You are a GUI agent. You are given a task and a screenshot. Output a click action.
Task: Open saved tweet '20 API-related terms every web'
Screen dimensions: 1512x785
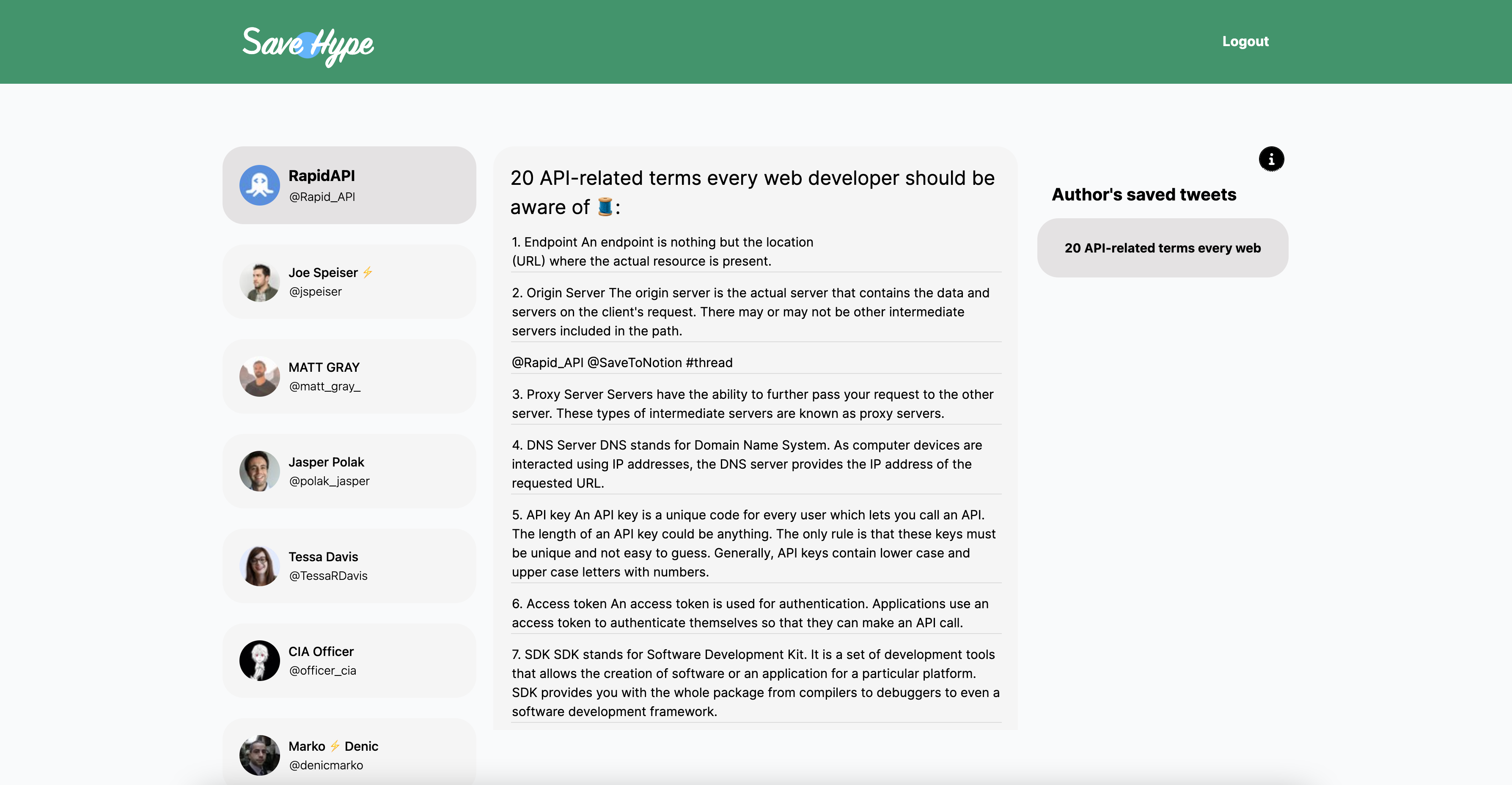tap(1162, 248)
